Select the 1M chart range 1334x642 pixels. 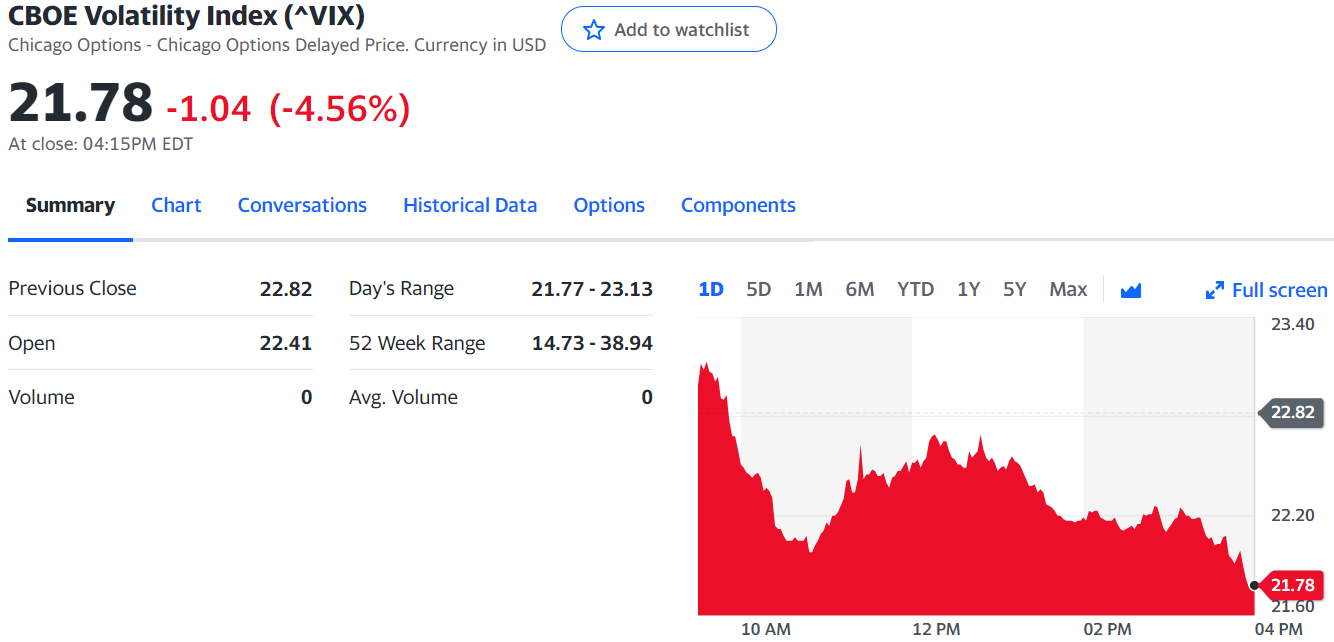pos(808,289)
